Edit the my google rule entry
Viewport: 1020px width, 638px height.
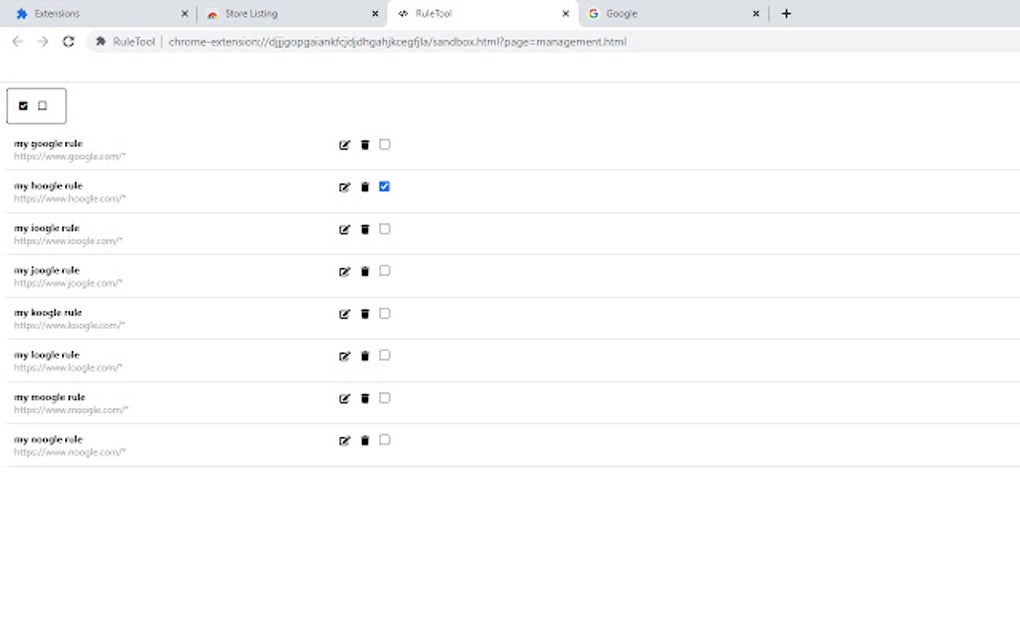pos(345,145)
